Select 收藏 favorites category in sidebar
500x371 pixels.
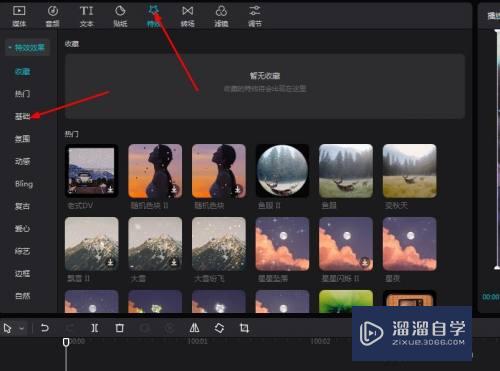pyautogui.click(x=22, y=72)
